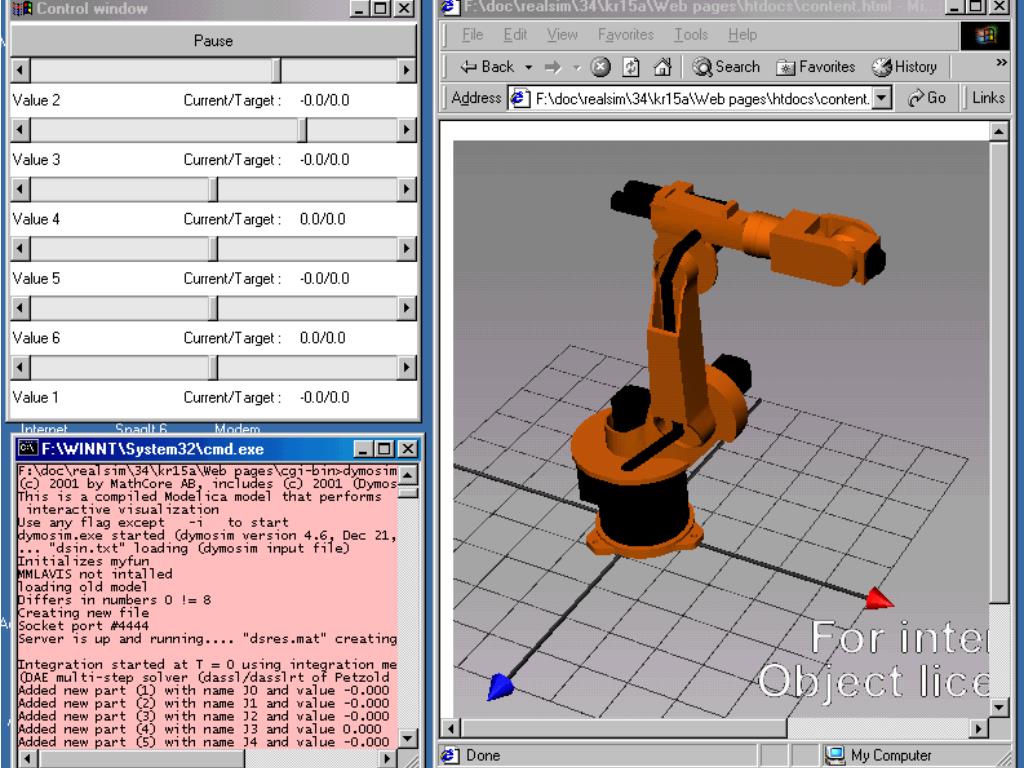This screenshot has width=1024, height=768.
Task: Click the Windows logo throbber in browser
Action: pyautogui.click(x=985, y=35)
